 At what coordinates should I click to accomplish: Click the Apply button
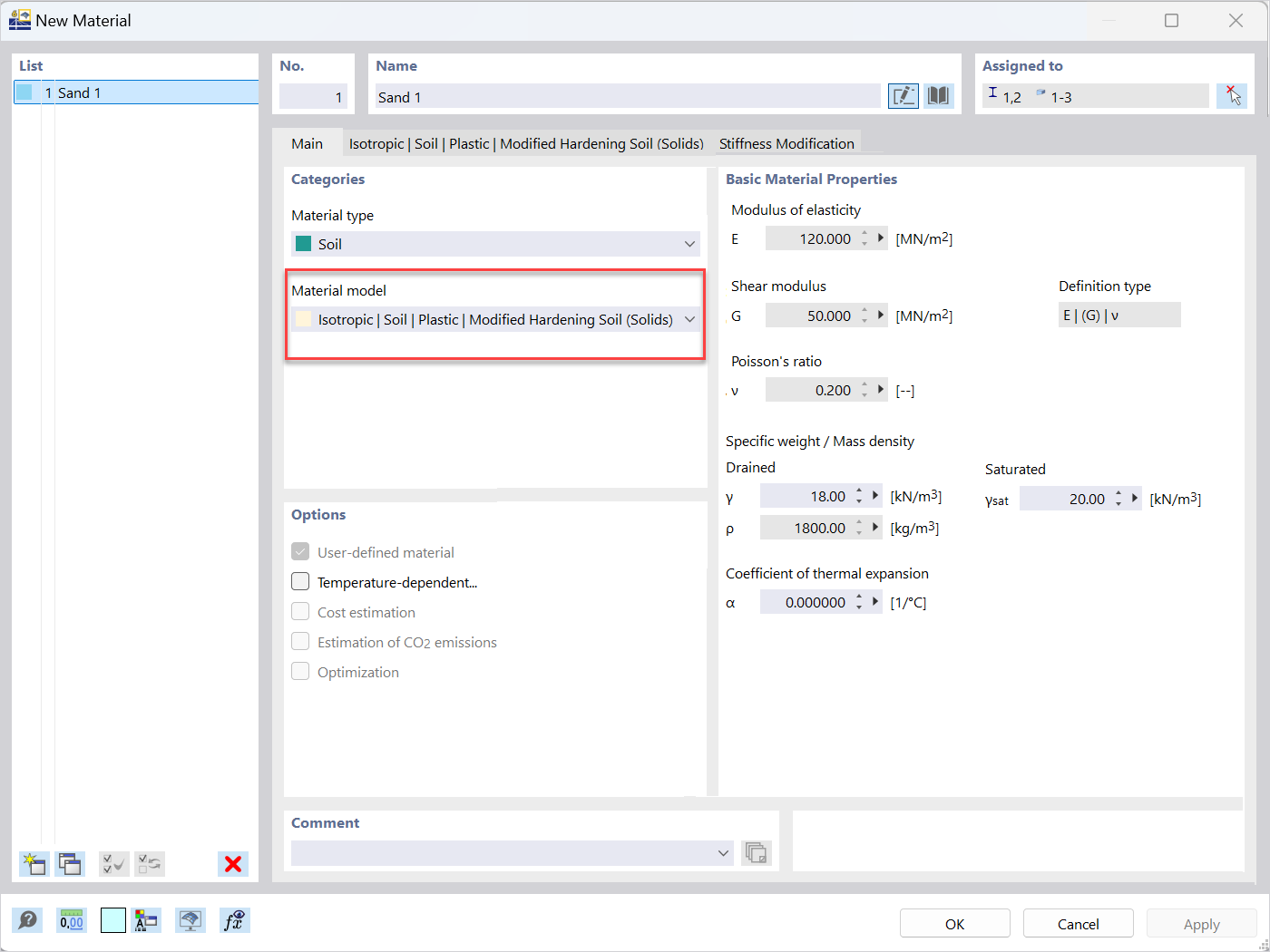[1201, 924]
